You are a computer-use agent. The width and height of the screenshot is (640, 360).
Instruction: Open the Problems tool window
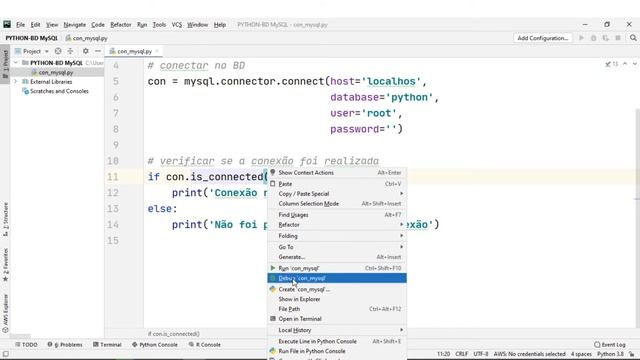[65, 345]
